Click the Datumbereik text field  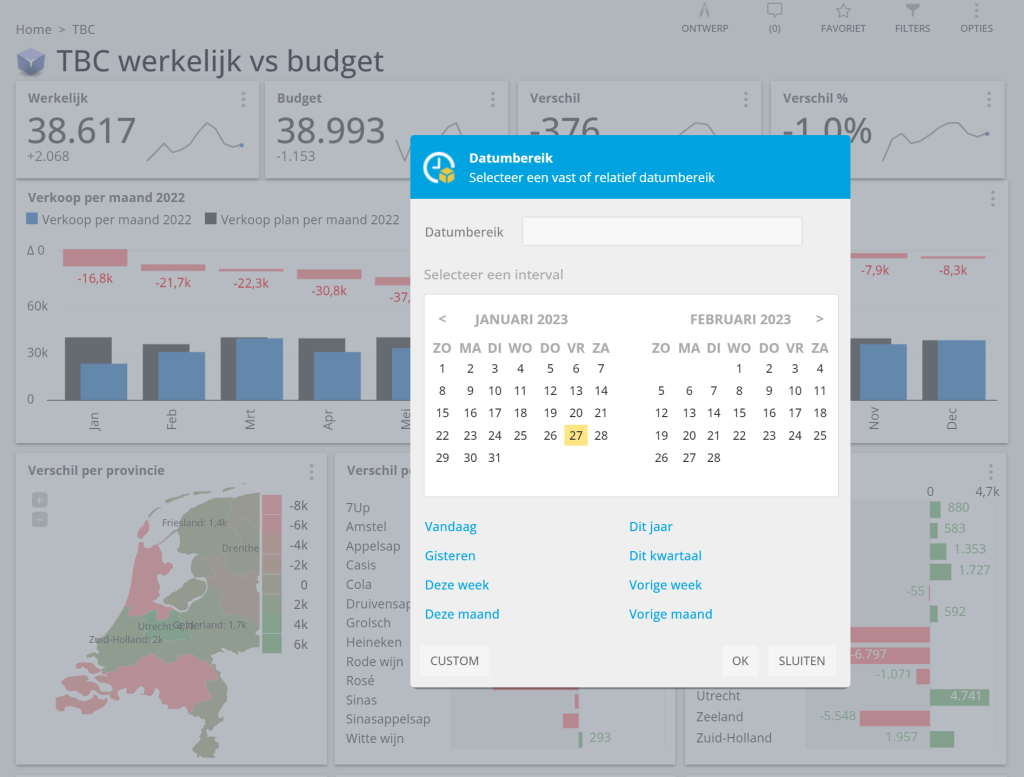661,232
